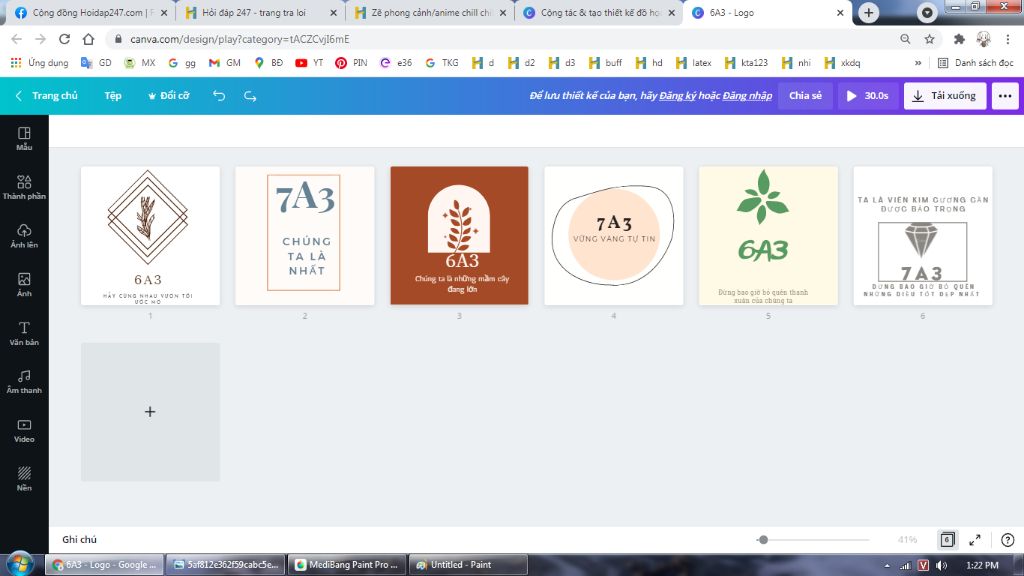Add a new page with plus tile
This screenshot has width=1024, height=576.
(x=150, y=412)
